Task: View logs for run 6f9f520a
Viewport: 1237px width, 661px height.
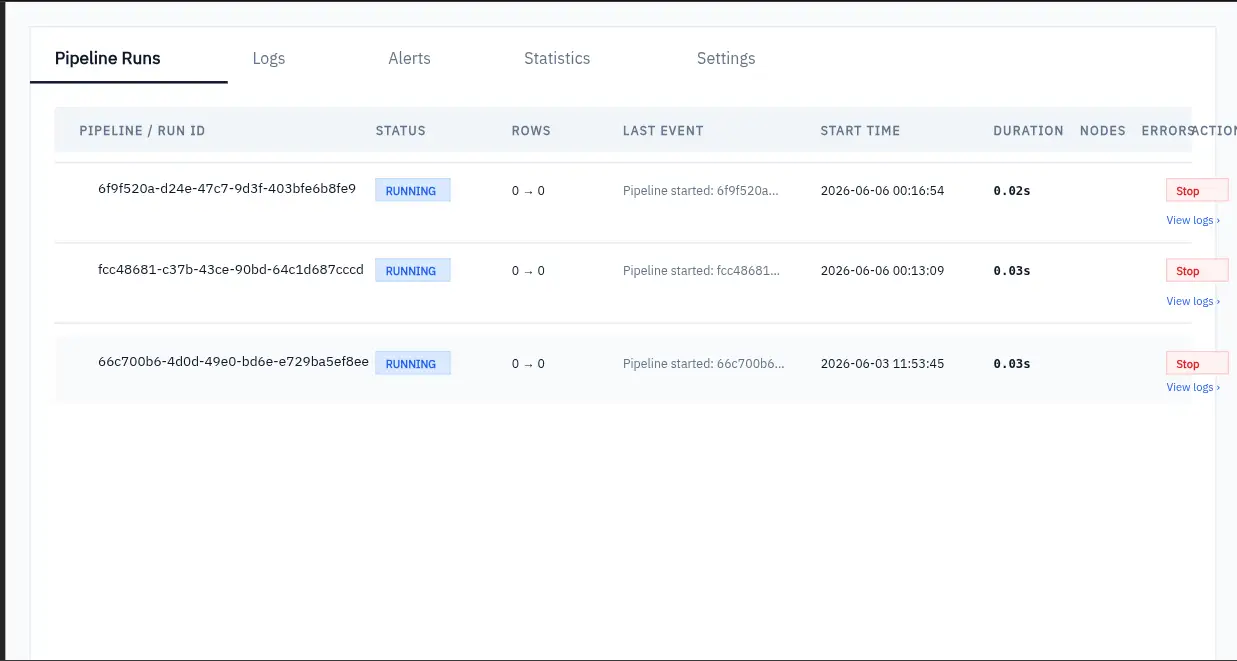Action: (1193, 220)
